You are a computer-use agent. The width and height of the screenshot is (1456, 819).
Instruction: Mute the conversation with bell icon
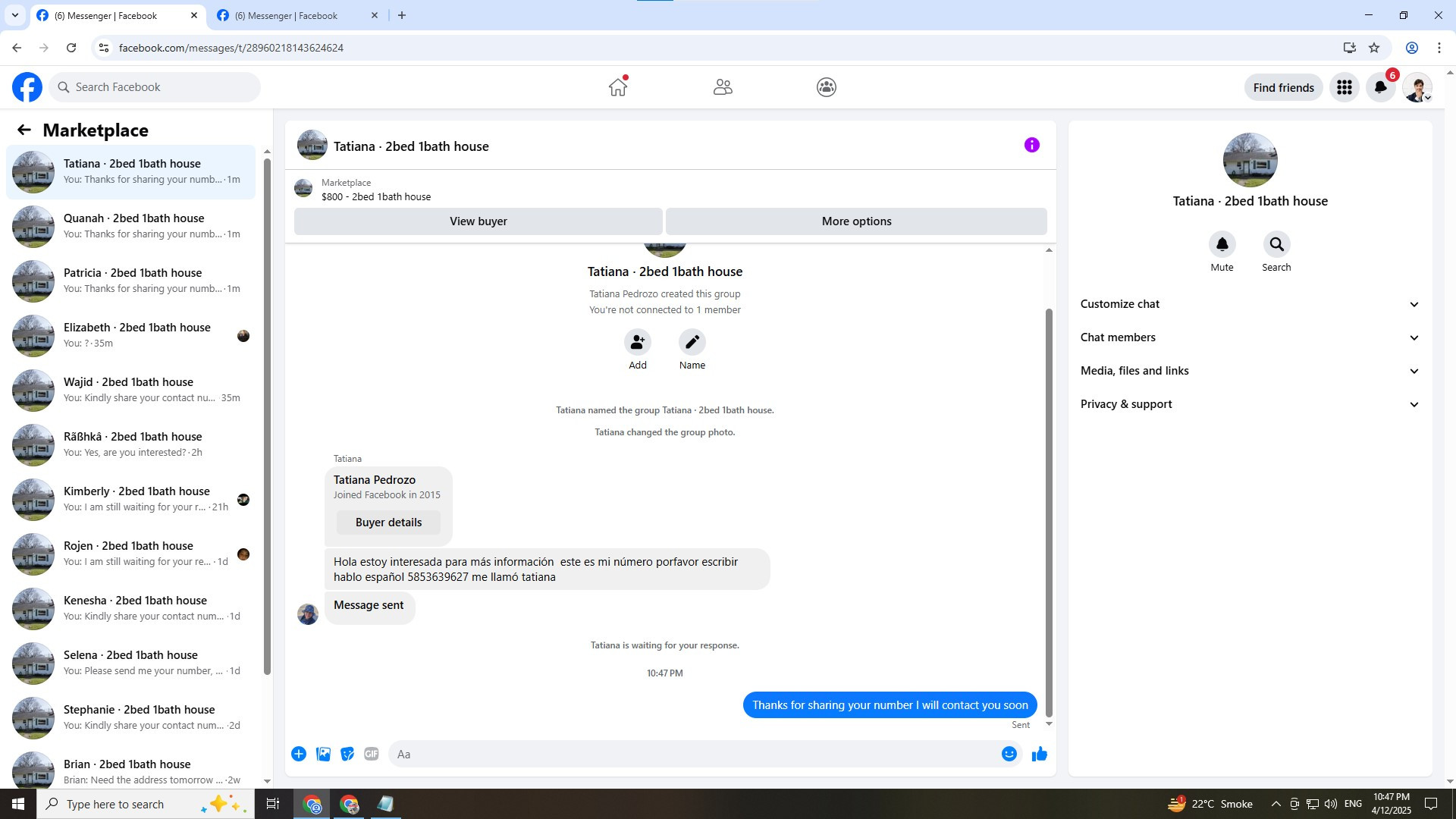click(1222, 244)
